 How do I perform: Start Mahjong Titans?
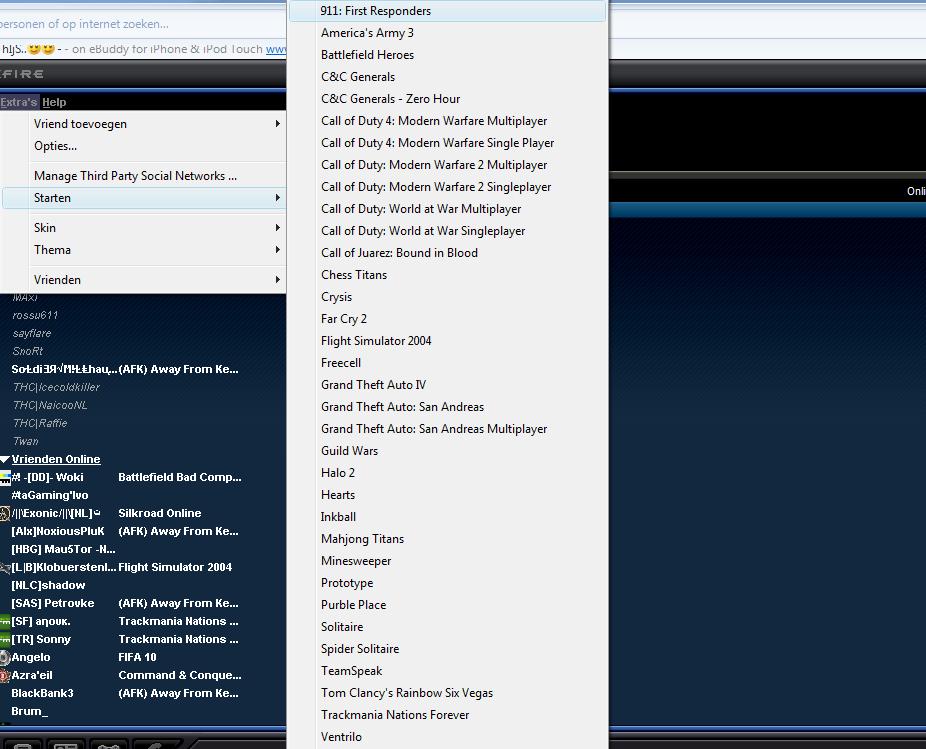click(x=448, y=539)
